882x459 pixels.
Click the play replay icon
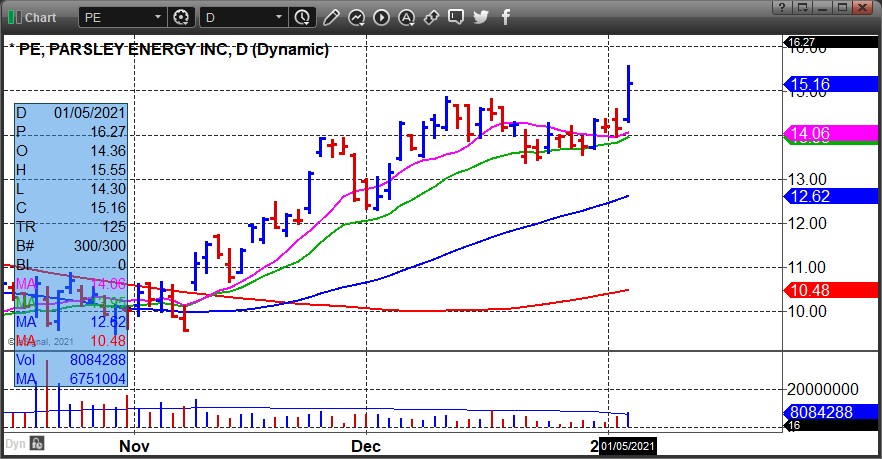pyautogui.click(x=381, y=17)
